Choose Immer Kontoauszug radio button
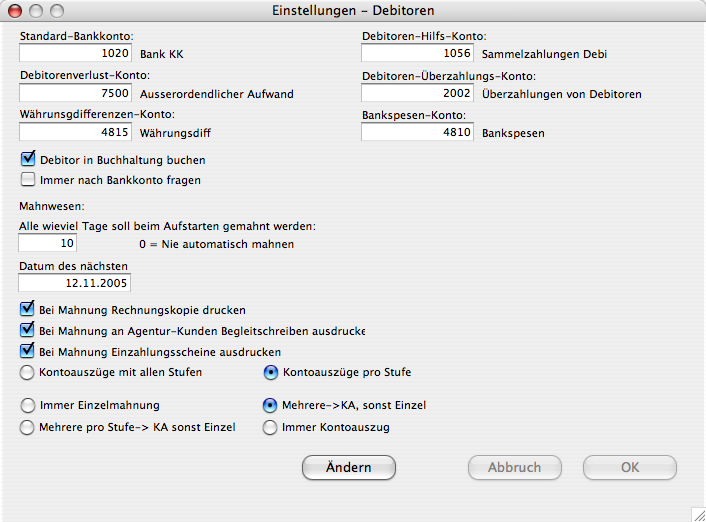The height and width of the screenshot is (522, 706). pyautogui.click(x=270, y=427)
